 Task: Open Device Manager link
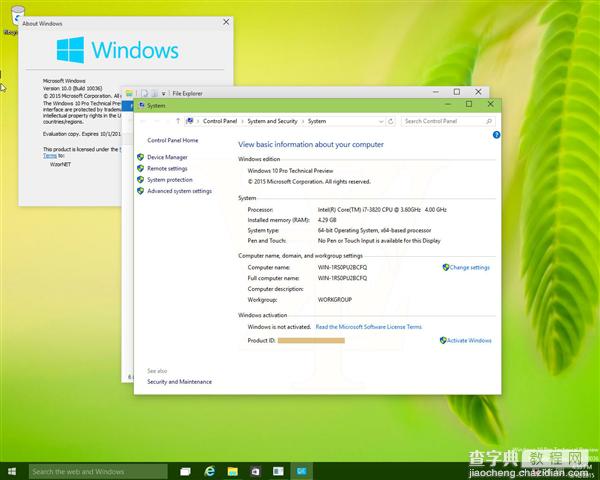167,157
